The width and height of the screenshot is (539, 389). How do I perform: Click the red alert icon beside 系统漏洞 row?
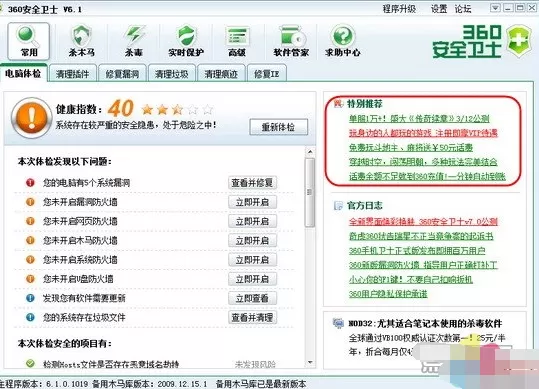pos(30,182)
